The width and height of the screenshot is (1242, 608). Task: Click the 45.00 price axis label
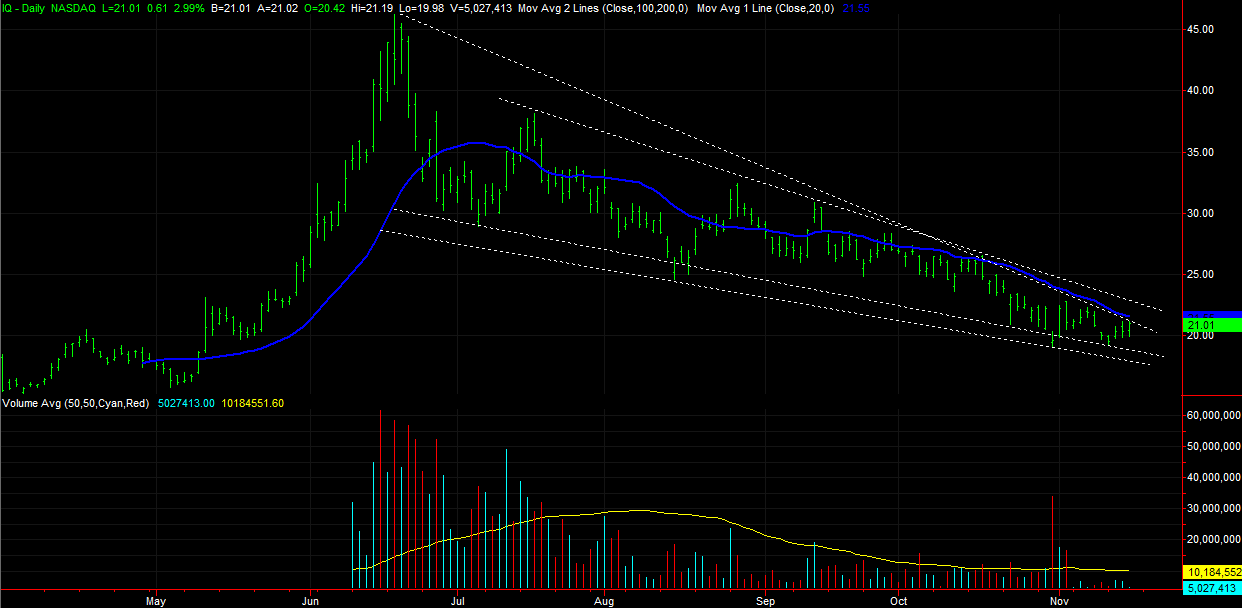1199,29
